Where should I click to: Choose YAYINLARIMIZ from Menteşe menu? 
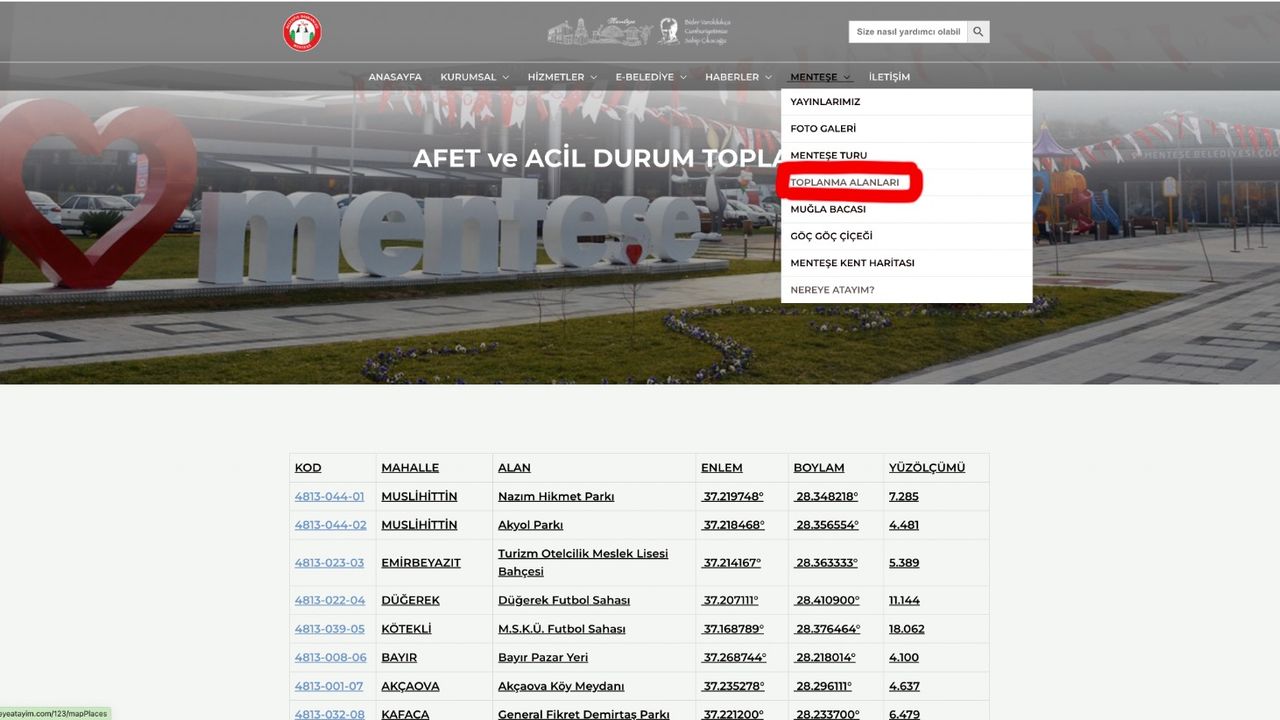(x=825, y=102)
